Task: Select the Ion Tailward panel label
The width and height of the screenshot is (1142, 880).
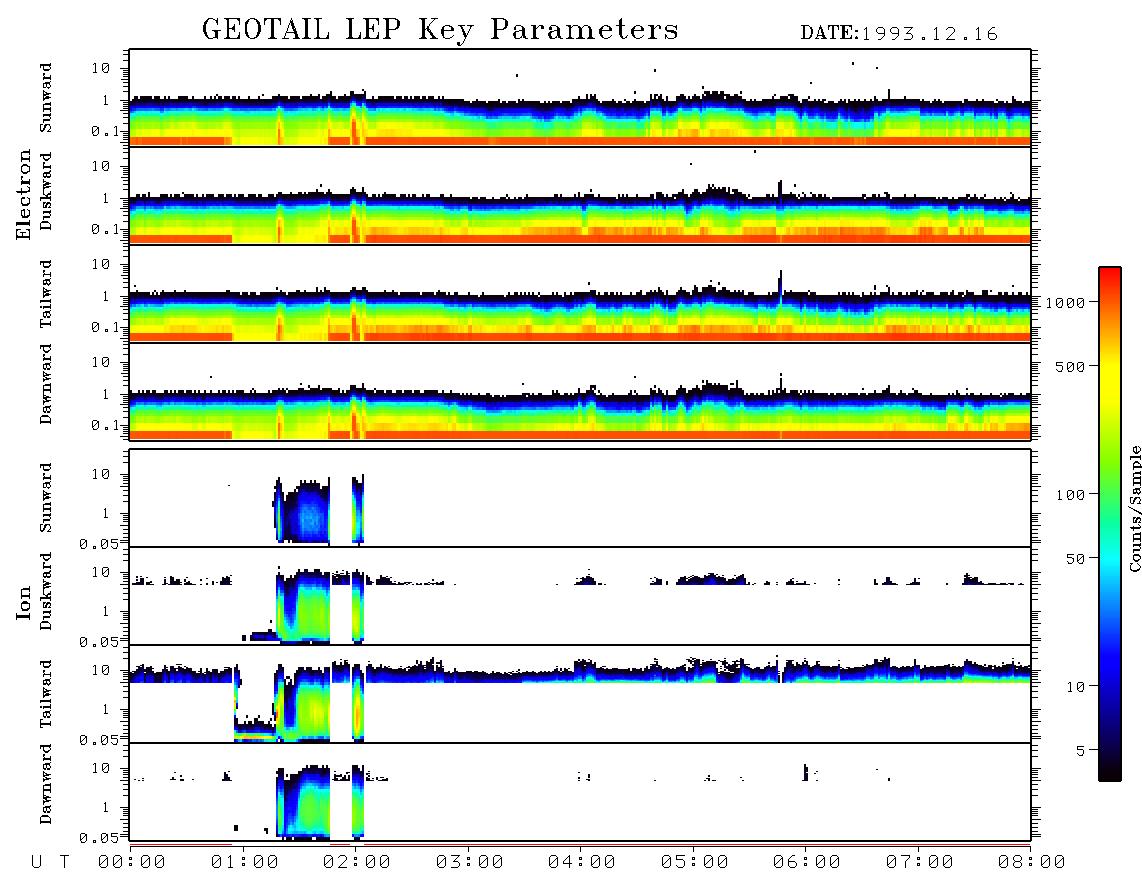Action: [46, 694]
